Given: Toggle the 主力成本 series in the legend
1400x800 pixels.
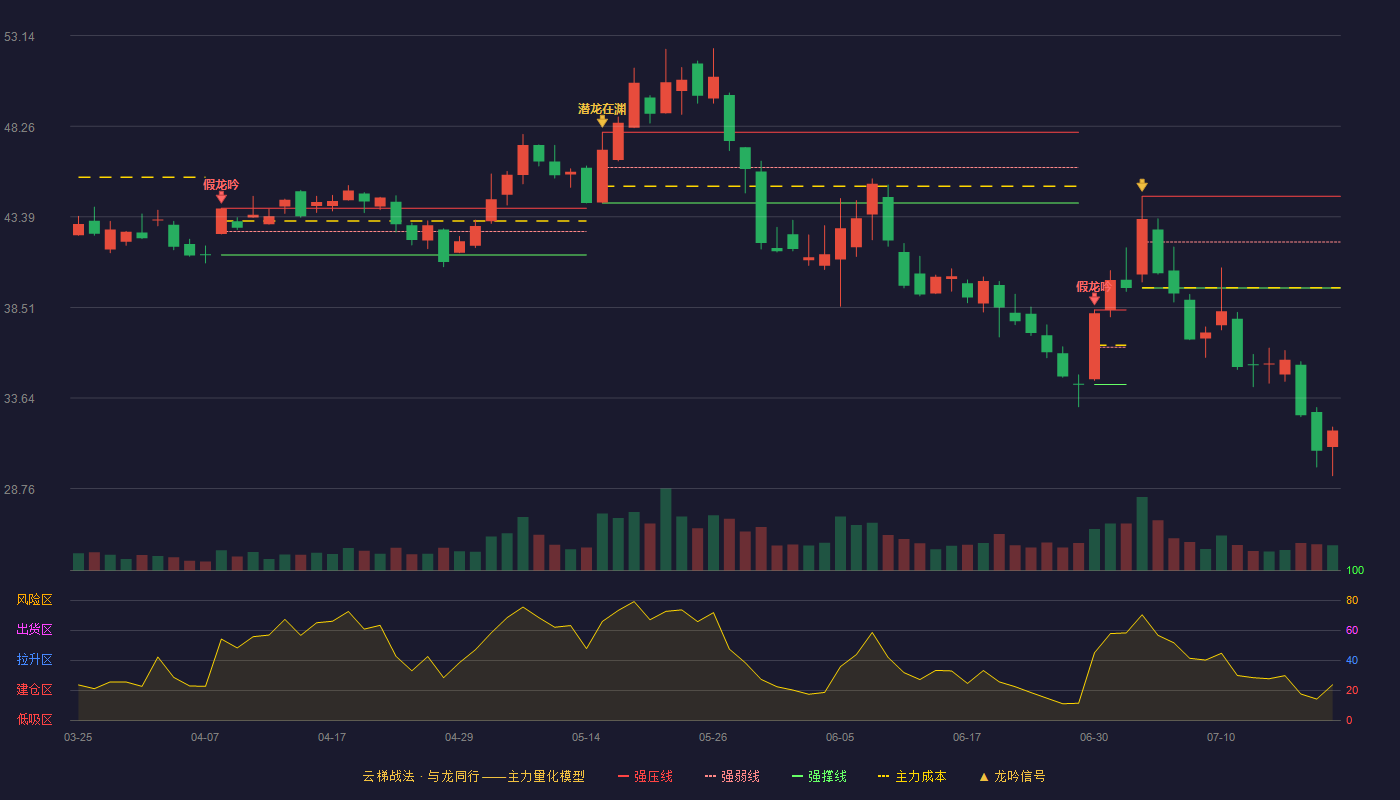Looking at the screenshot, I should pos(911,776).
